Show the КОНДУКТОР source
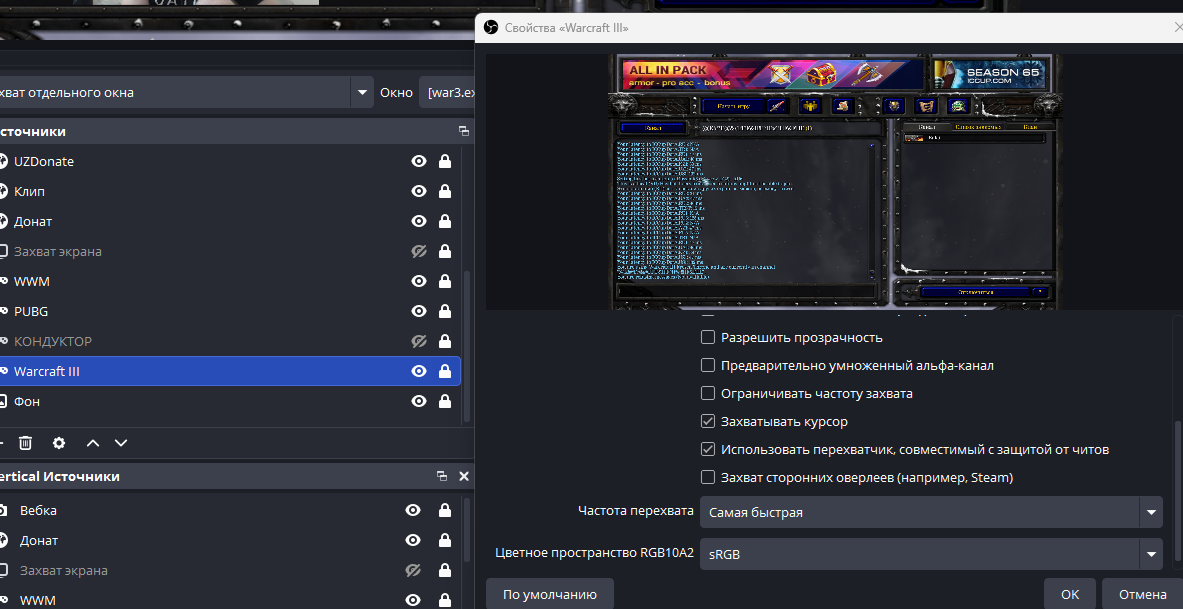This screenshot has height=609, width=1183. 419,341
